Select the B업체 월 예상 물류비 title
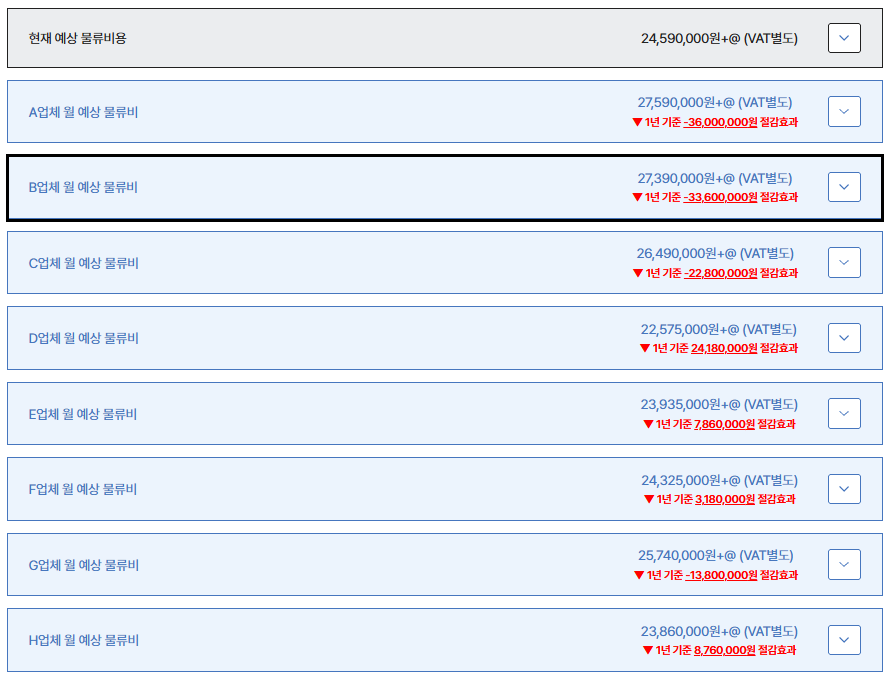The width and height of the screenshot is (890, 679). coord(83,187)
